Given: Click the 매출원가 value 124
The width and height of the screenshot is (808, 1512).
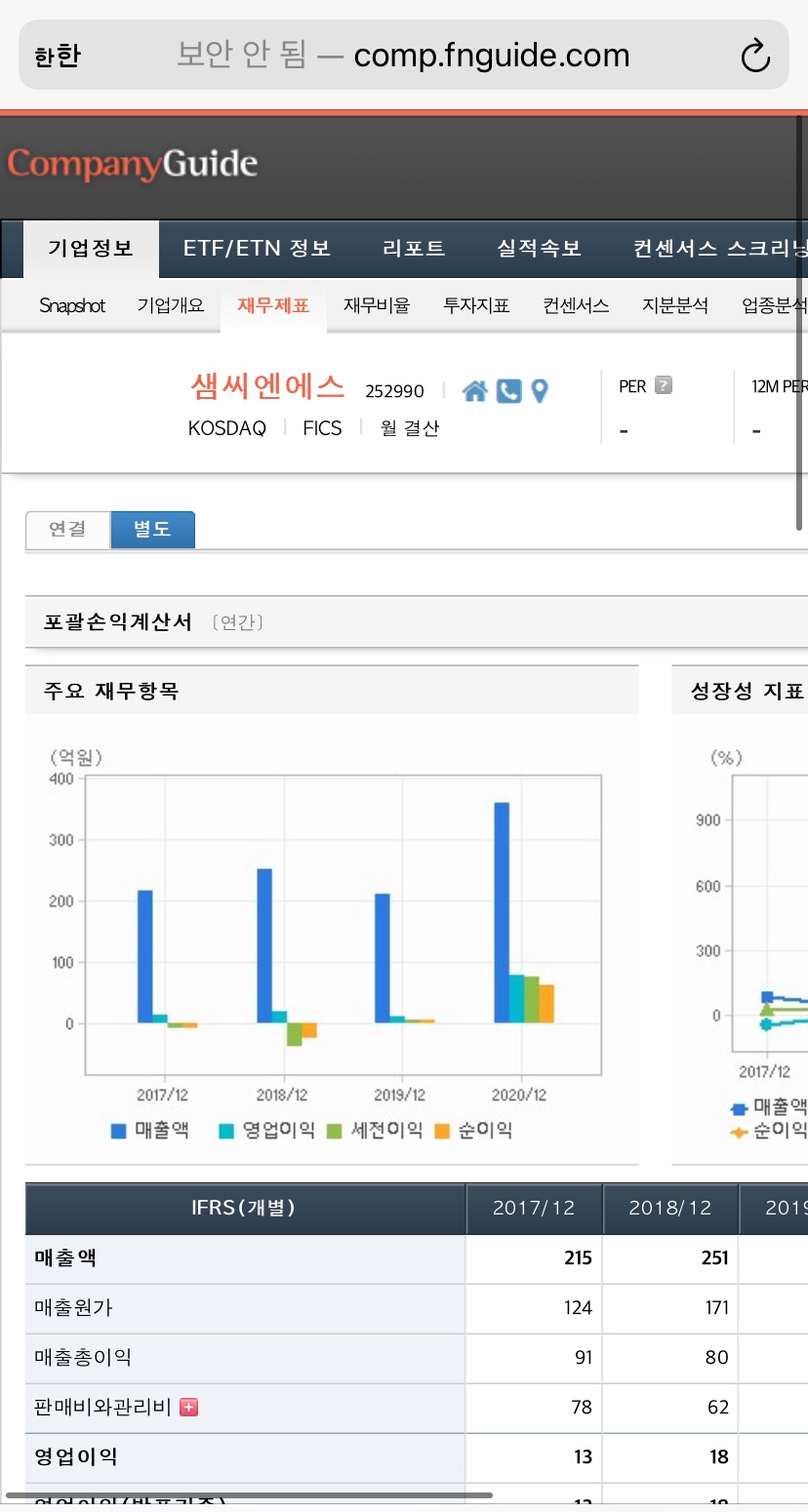Looking at the screenshot, I should pos(578,1307).
